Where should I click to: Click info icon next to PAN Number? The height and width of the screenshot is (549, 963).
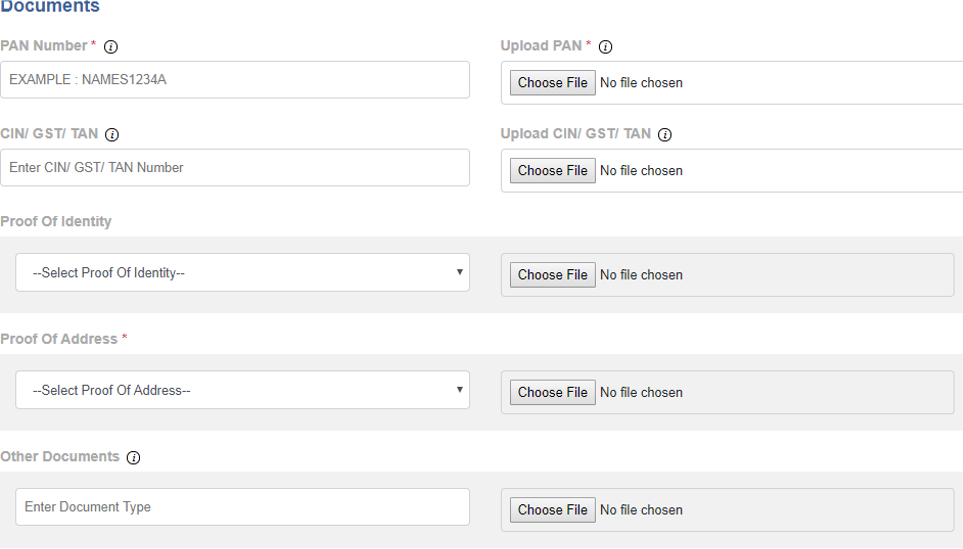[x=111, y=47]
